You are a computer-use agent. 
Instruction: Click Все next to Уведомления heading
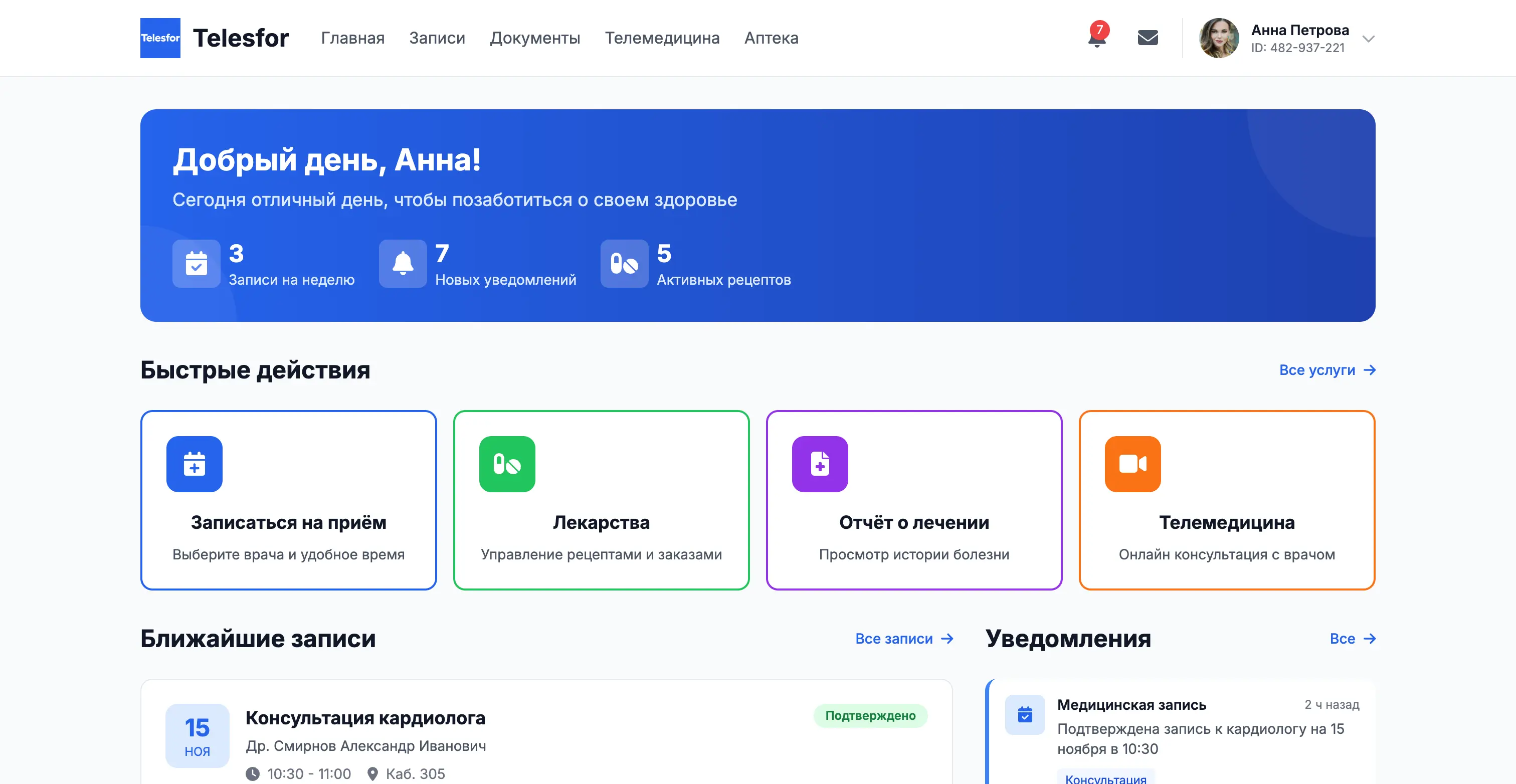1353,639
